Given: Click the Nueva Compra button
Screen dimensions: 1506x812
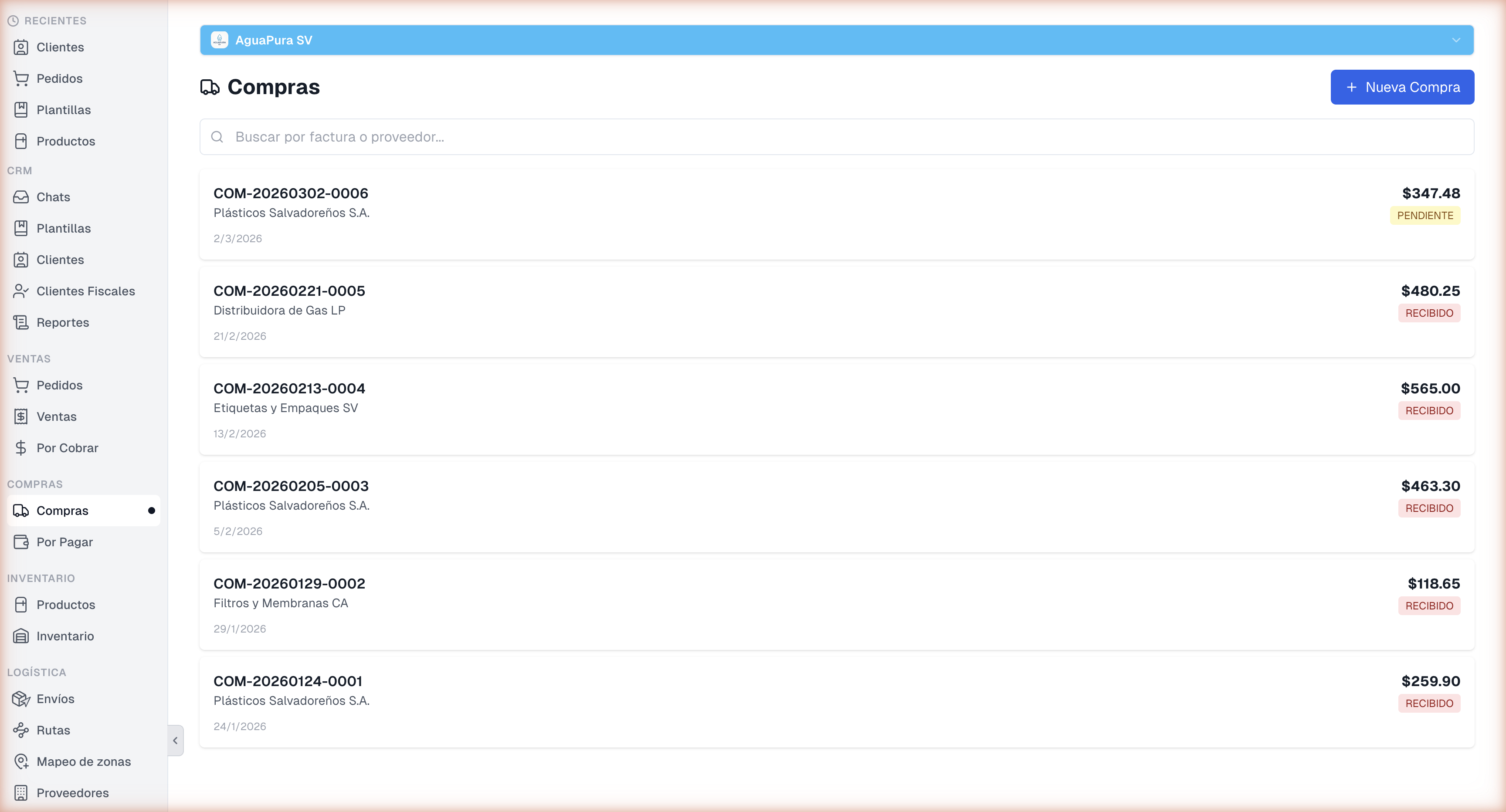Looking at the screenshot, I should click(x=1402, y=87).
